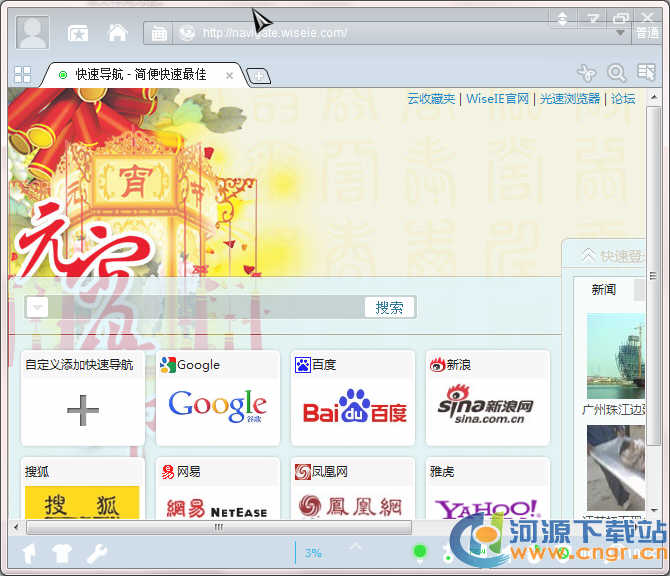
Task: Open the 论坛 link
Action: point(623,99)
